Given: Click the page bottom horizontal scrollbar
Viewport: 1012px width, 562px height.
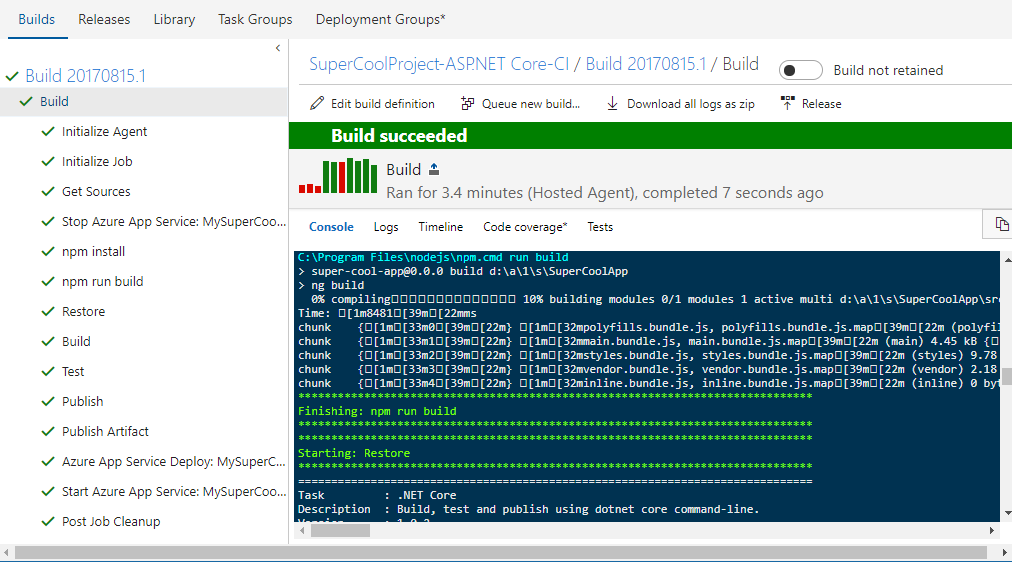Looking at the screenshot, I should tap(500, 553).
